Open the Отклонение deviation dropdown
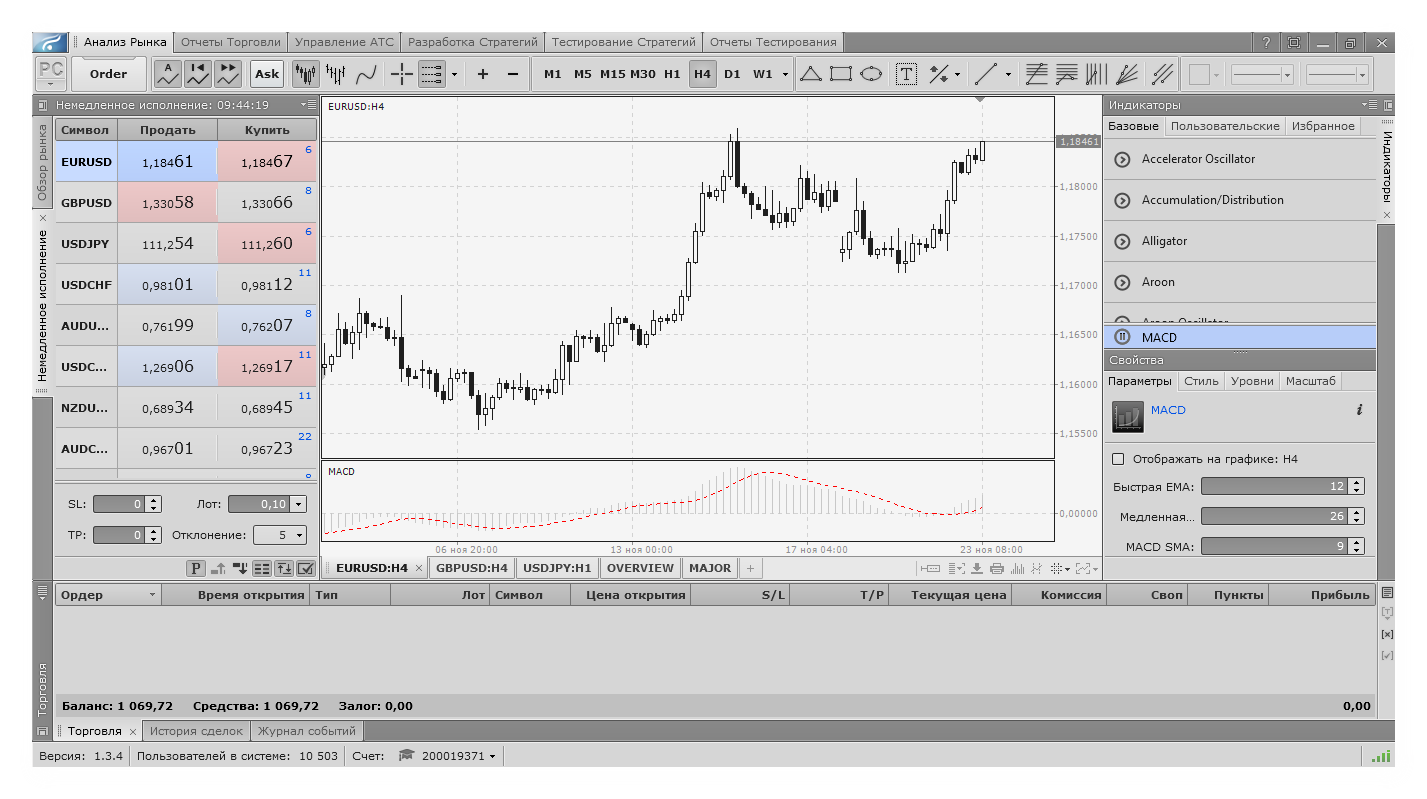 (298, 535)
